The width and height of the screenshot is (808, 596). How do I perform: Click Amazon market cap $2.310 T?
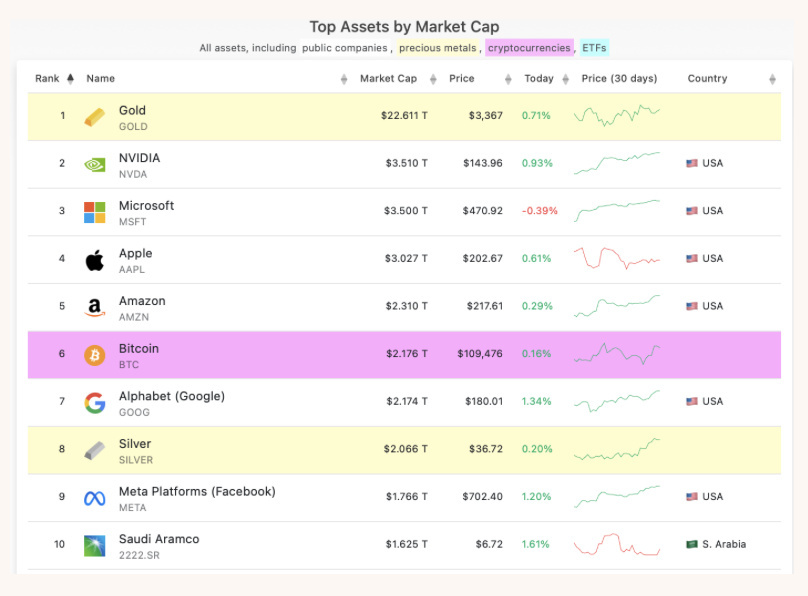407,306
